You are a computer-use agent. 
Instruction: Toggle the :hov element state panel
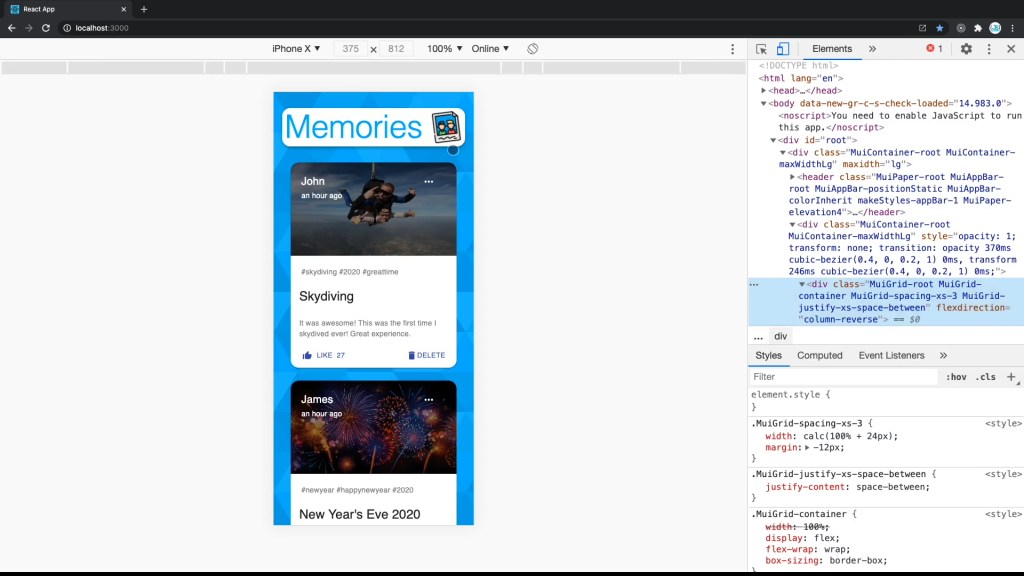(x=955, y=377)
